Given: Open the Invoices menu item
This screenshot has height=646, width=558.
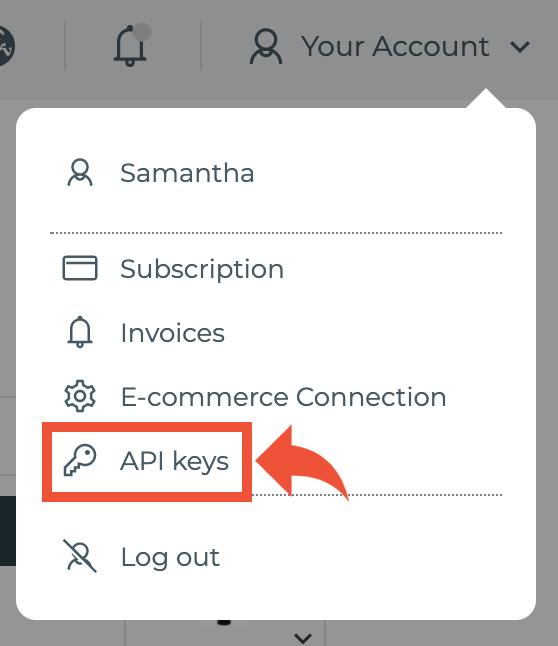Looking at the screenshot, I should 276,332.
